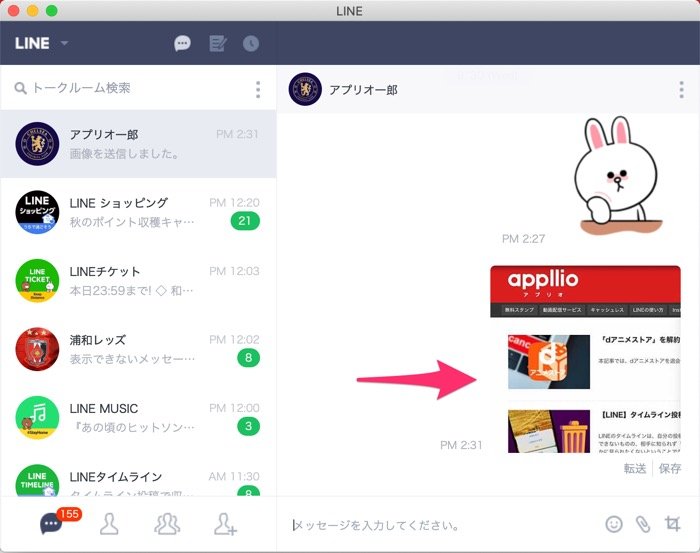Open the sent appllio screenshot image

[x=585, y=359]
